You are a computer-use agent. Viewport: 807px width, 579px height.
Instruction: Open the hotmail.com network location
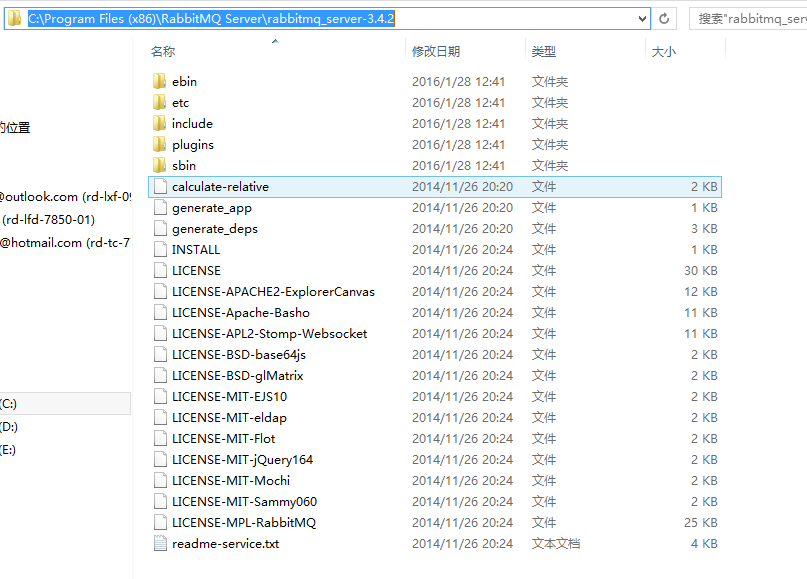tap(65, 242)
